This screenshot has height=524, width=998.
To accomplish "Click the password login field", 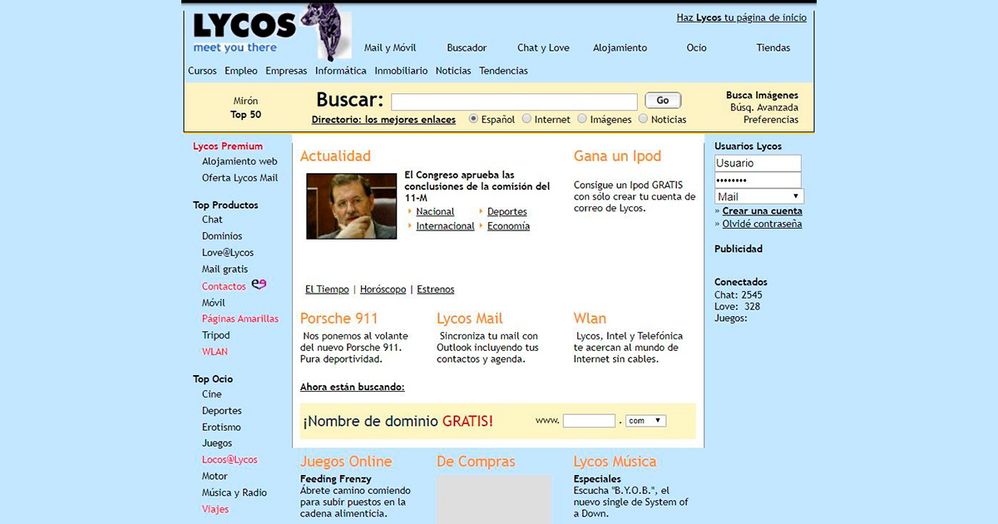I will [x=757, y=180].
